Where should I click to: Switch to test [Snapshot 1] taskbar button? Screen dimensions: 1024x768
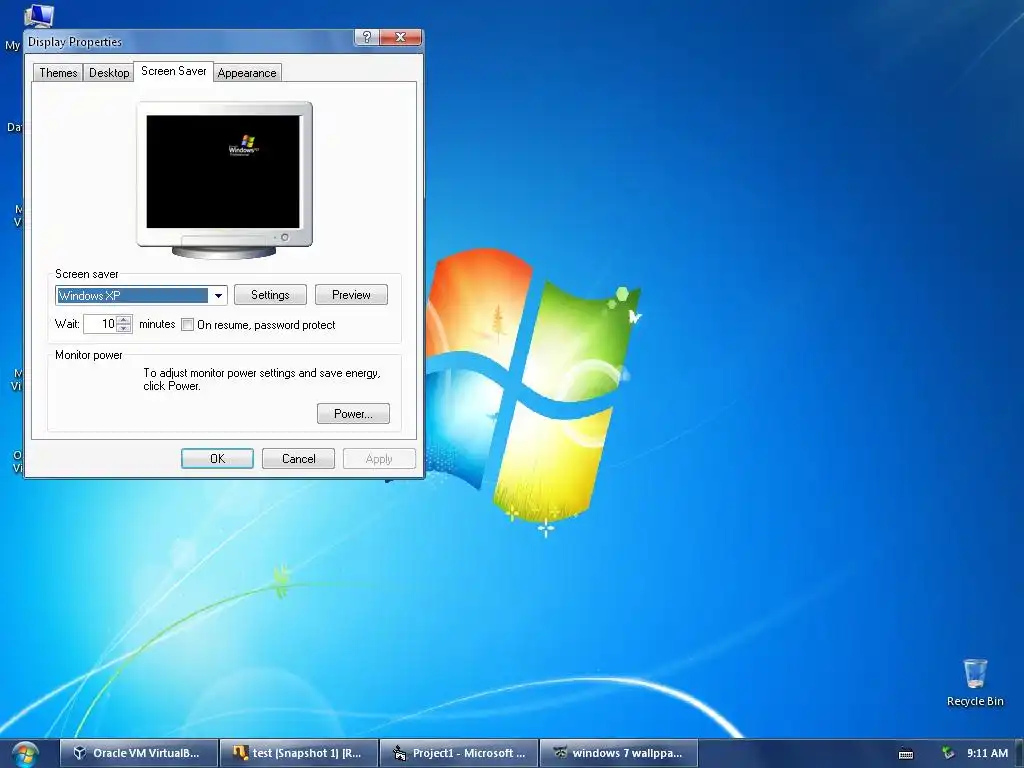[299, 753]
